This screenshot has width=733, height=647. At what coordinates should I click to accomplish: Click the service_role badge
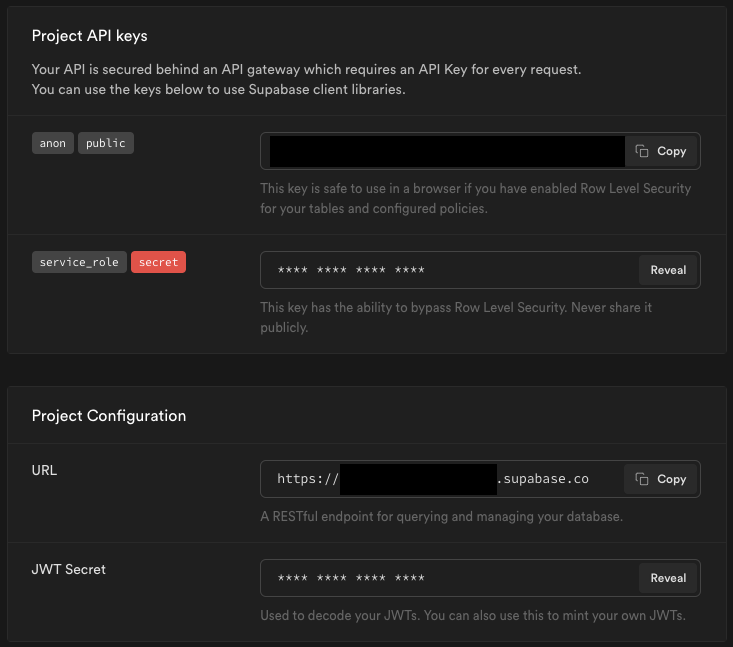[79, 262]
